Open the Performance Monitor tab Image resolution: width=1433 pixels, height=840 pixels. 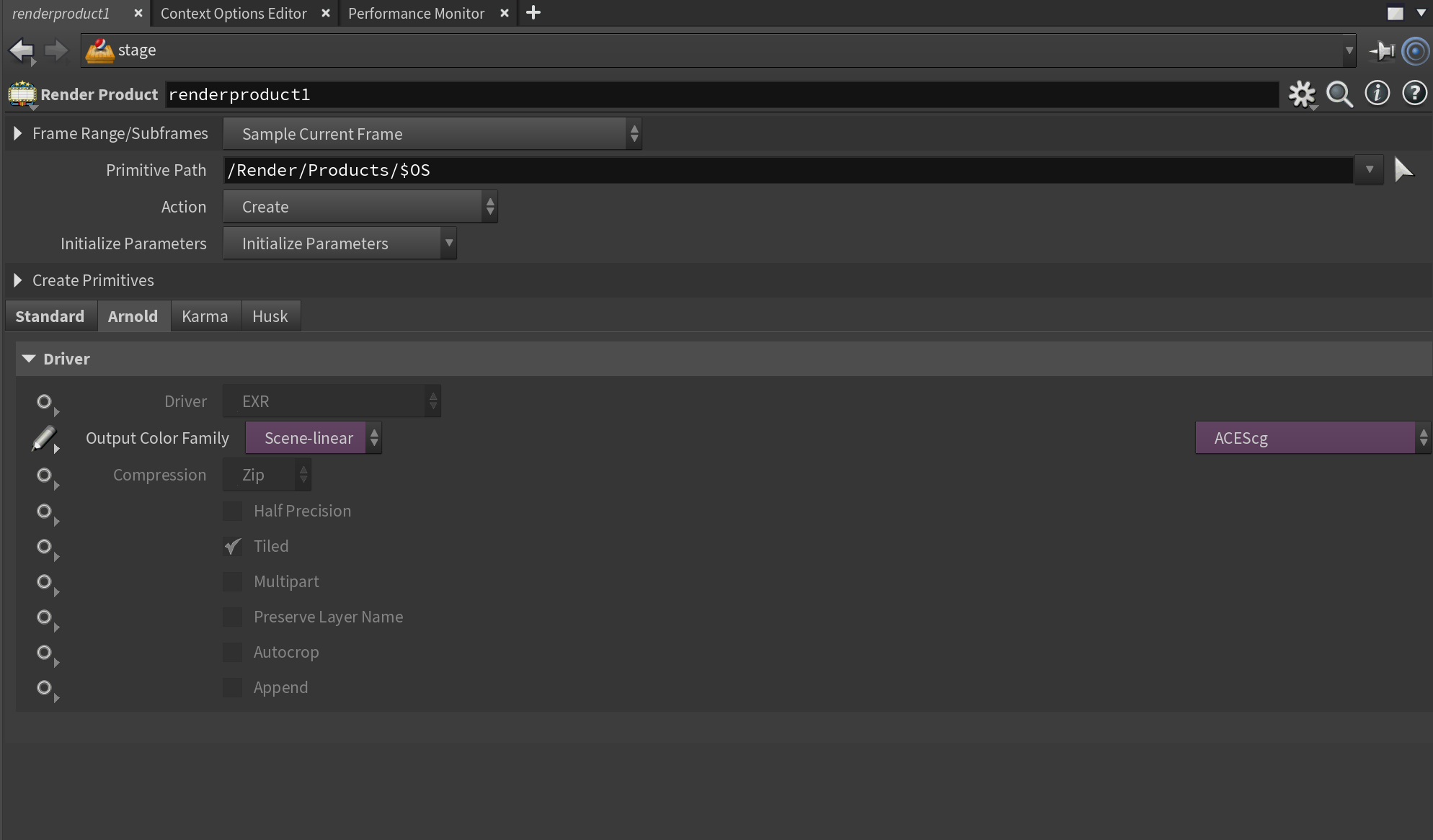pos(416,13)
